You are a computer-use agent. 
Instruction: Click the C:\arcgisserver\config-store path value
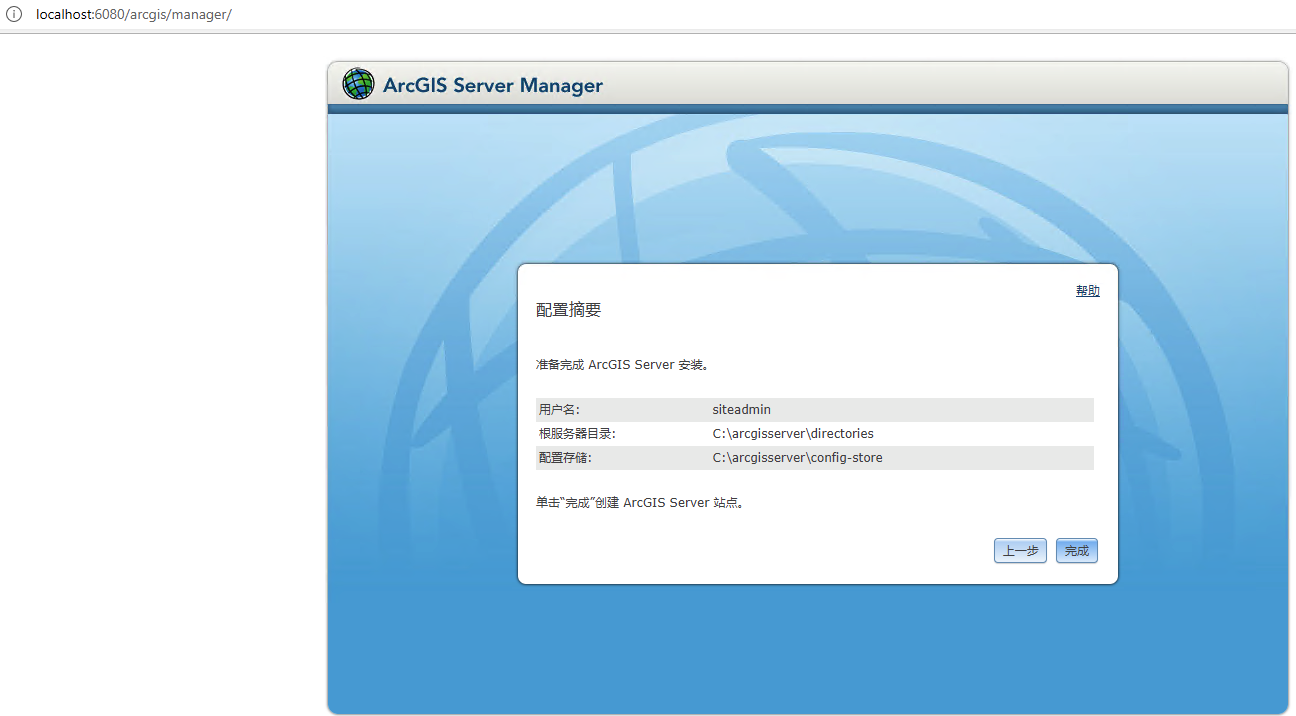click(797, 458)
